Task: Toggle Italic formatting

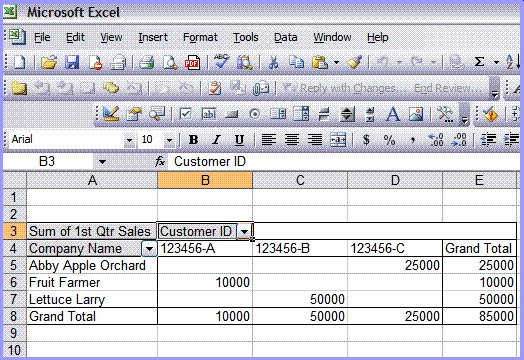Action: click(216, 139)
